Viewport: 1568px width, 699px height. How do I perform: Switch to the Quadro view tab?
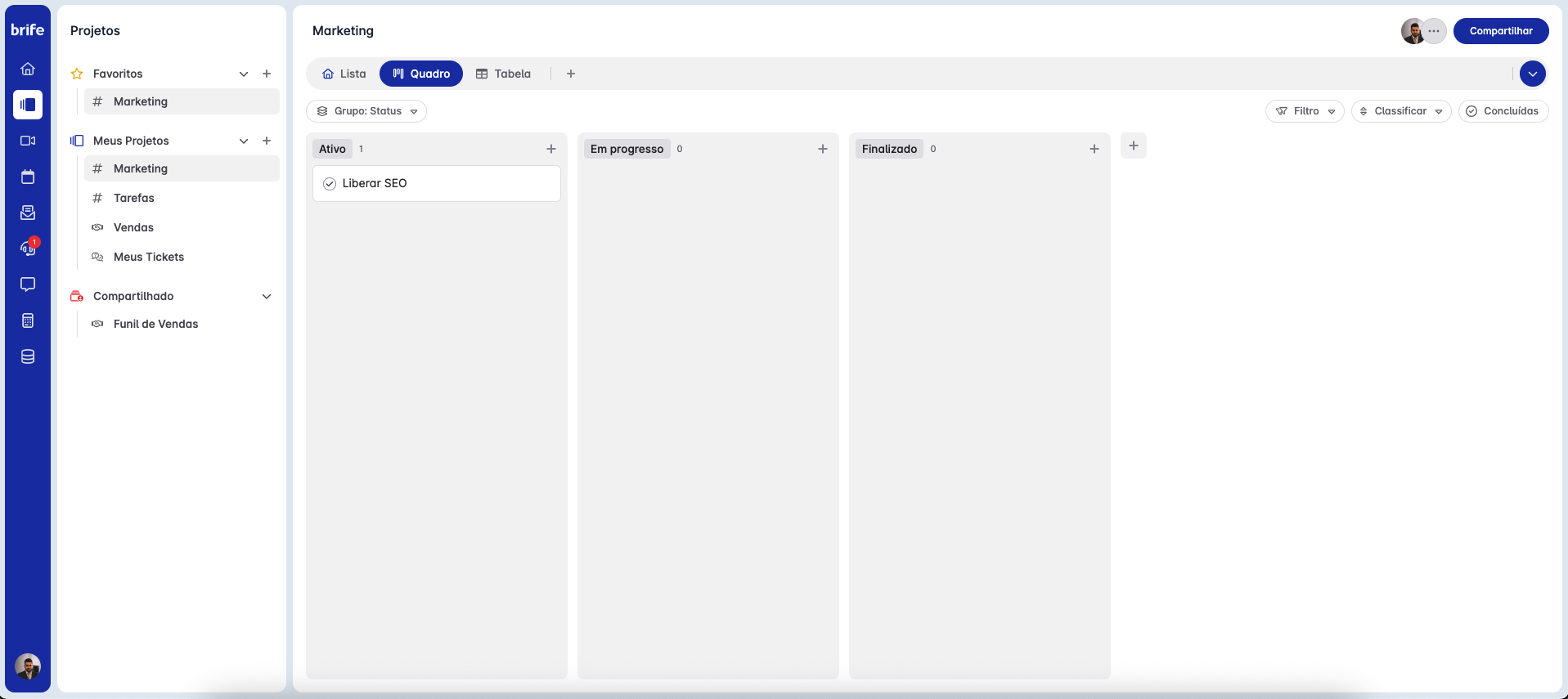click(x=421, y=74)
